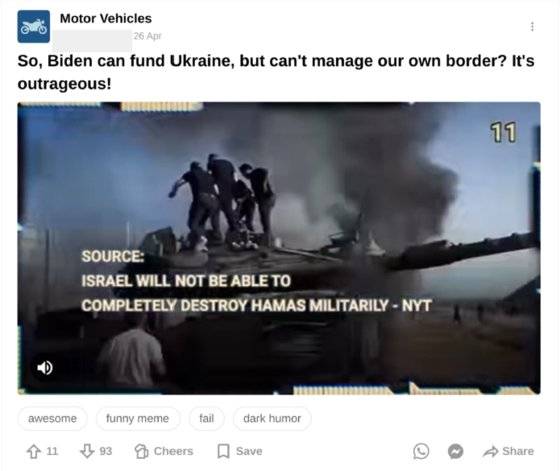The height and width of the screenshot is (471, 560).
Task: Click the '26 Apr' post date
Action: coord(148,36)
